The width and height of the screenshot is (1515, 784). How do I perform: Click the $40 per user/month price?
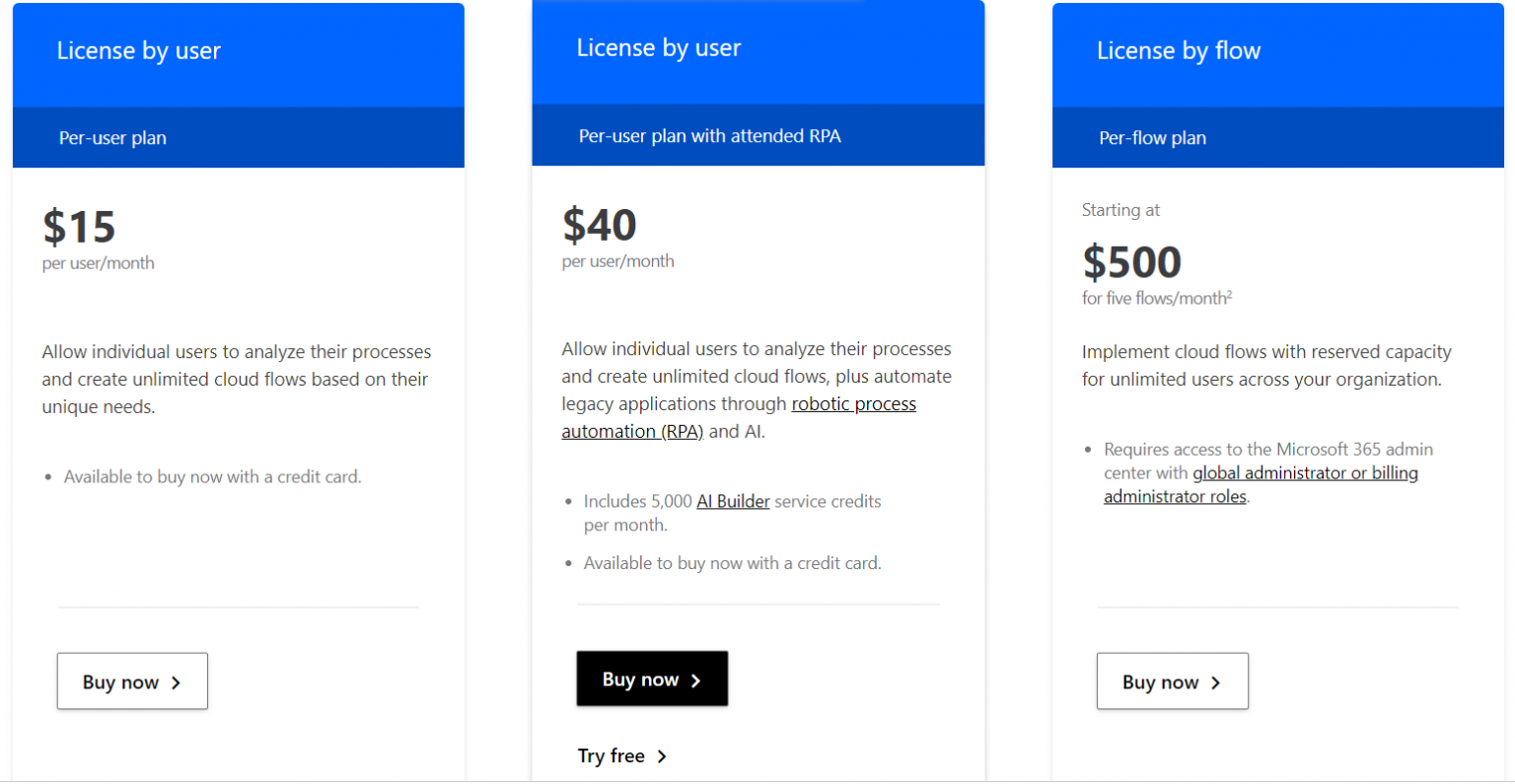[598, 225]
